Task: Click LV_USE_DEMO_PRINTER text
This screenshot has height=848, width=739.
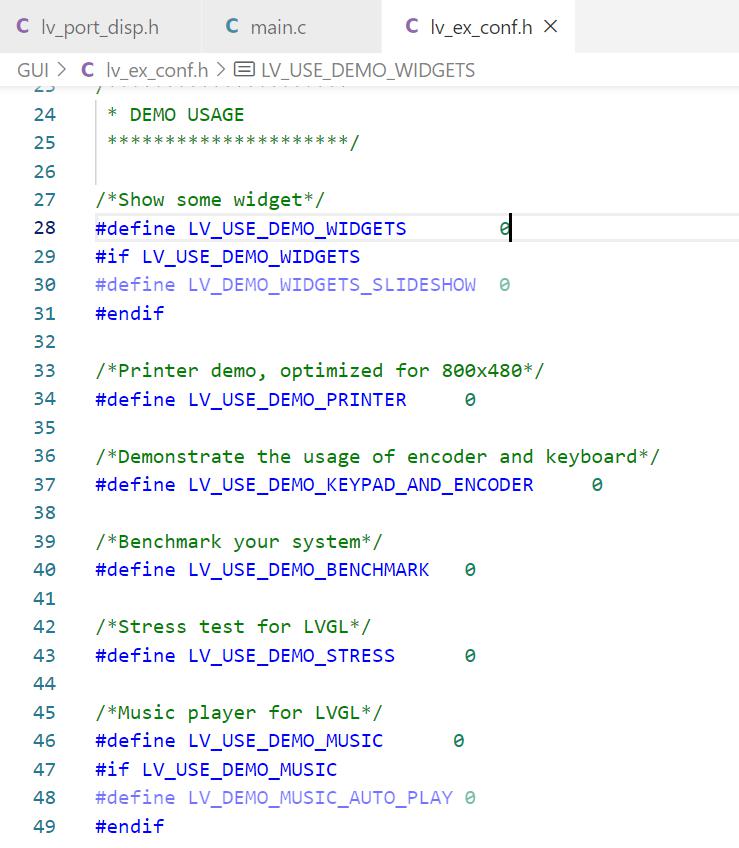Action: click(x=297, y=400)
